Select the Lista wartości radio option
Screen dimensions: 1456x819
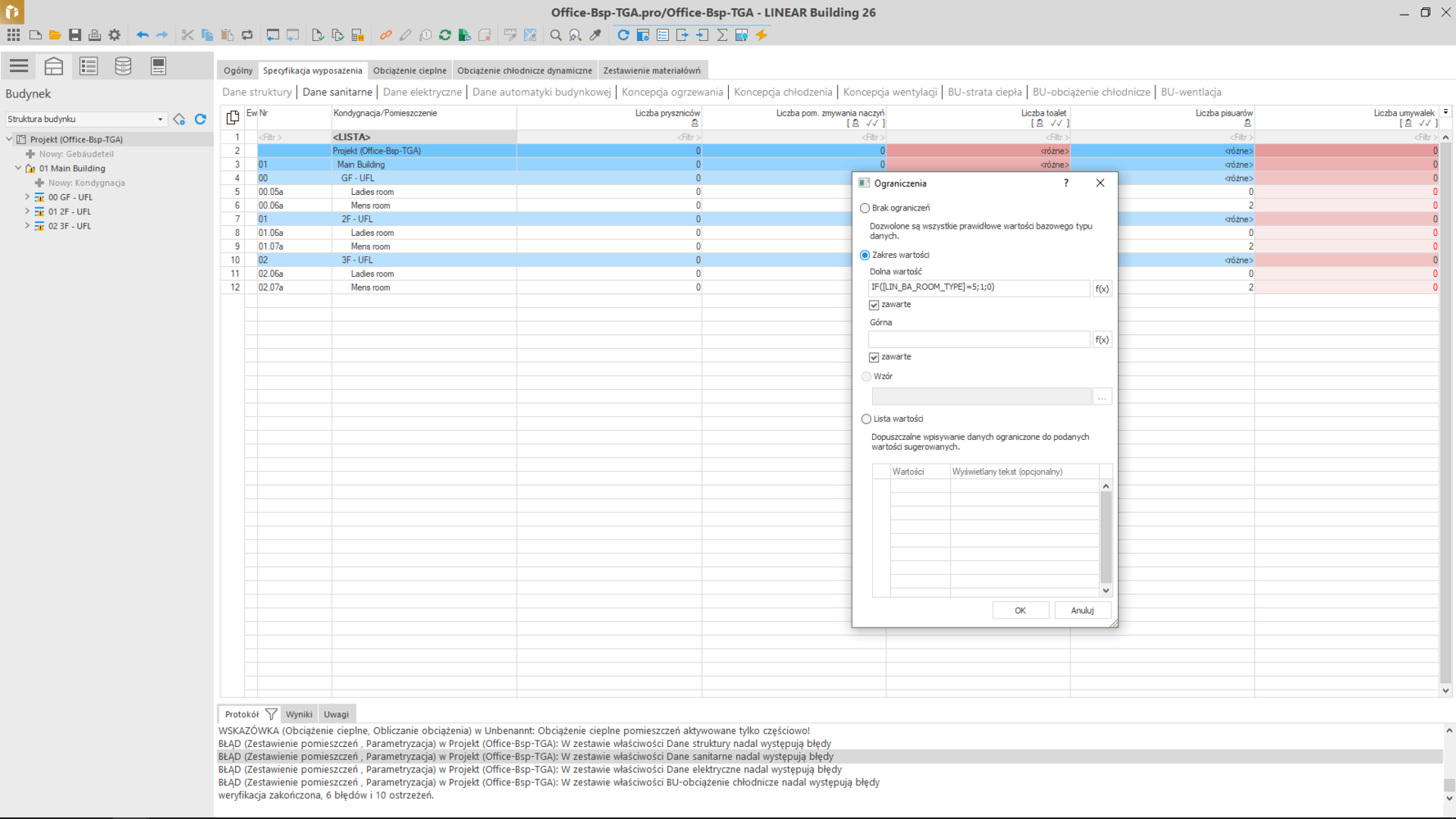[x=866, y=419]
